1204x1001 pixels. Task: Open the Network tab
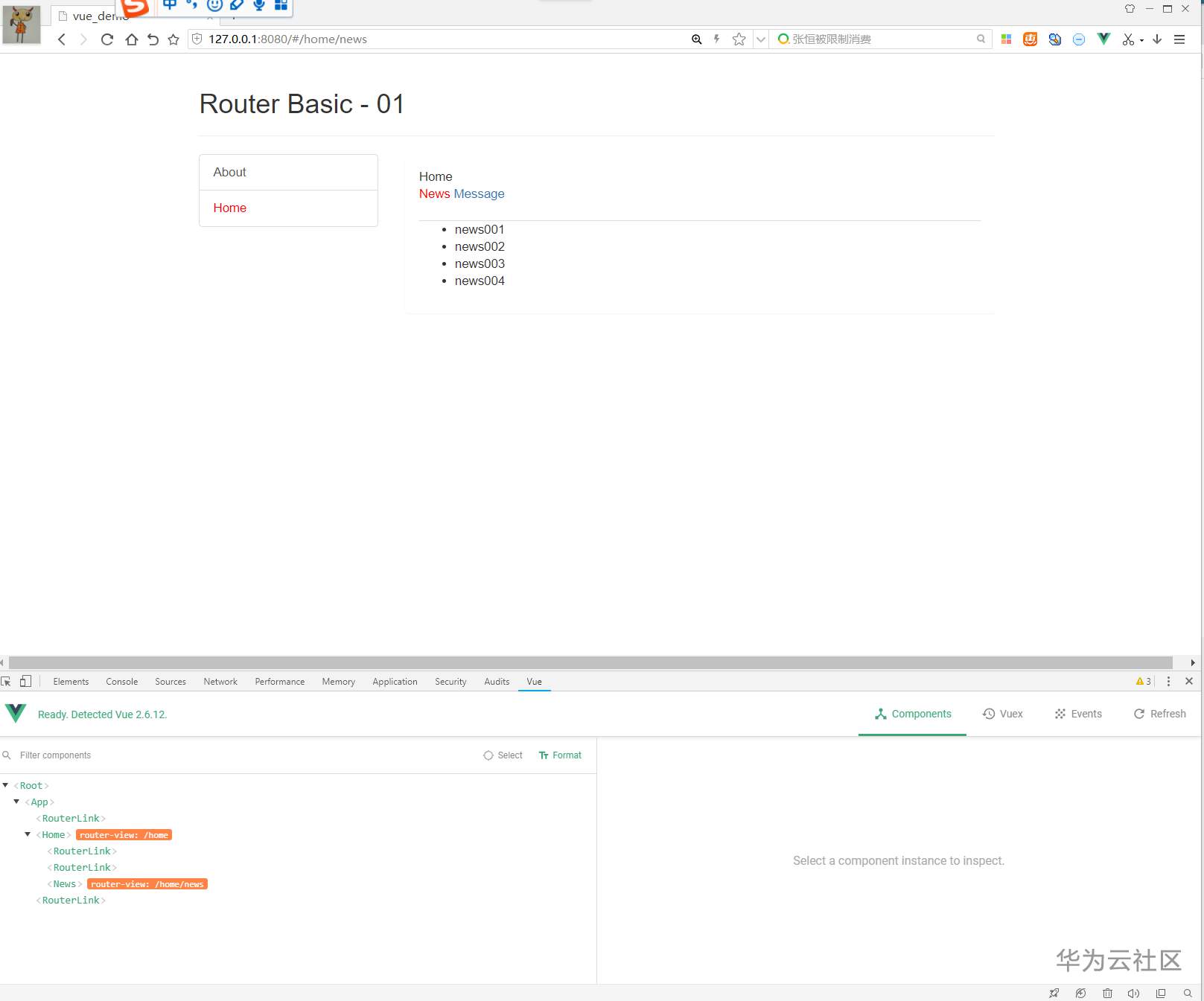(x=220, y=681)
